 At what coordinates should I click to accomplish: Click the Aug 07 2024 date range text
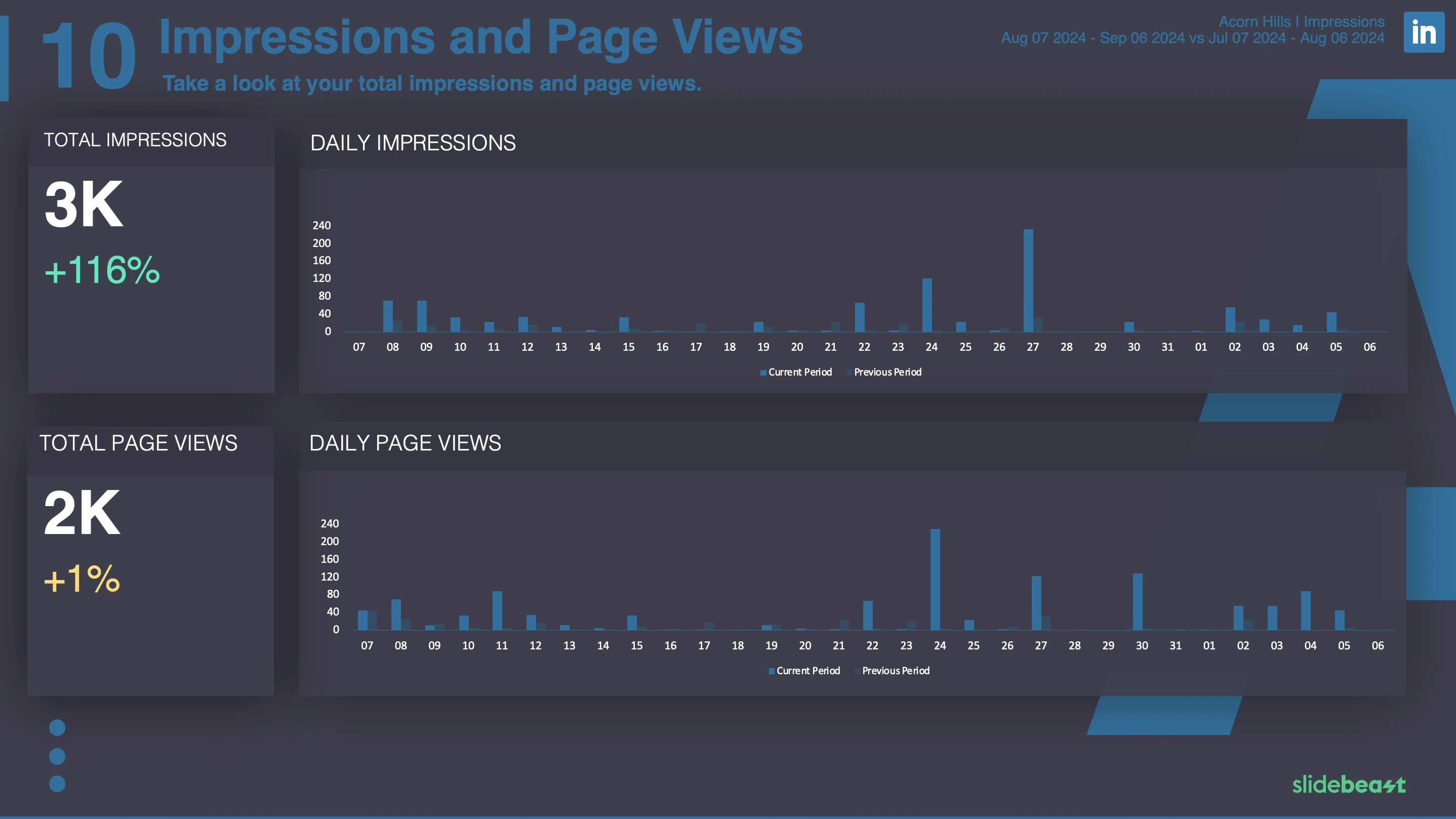pos(1193,38)
